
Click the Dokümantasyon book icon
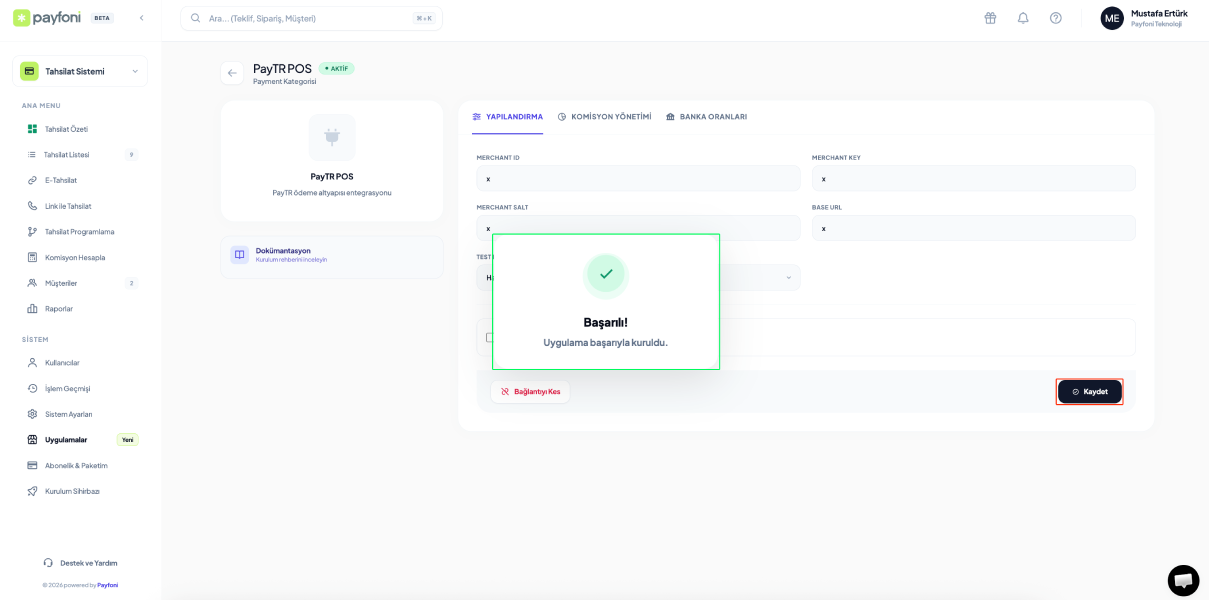click(x=240, y=255)
